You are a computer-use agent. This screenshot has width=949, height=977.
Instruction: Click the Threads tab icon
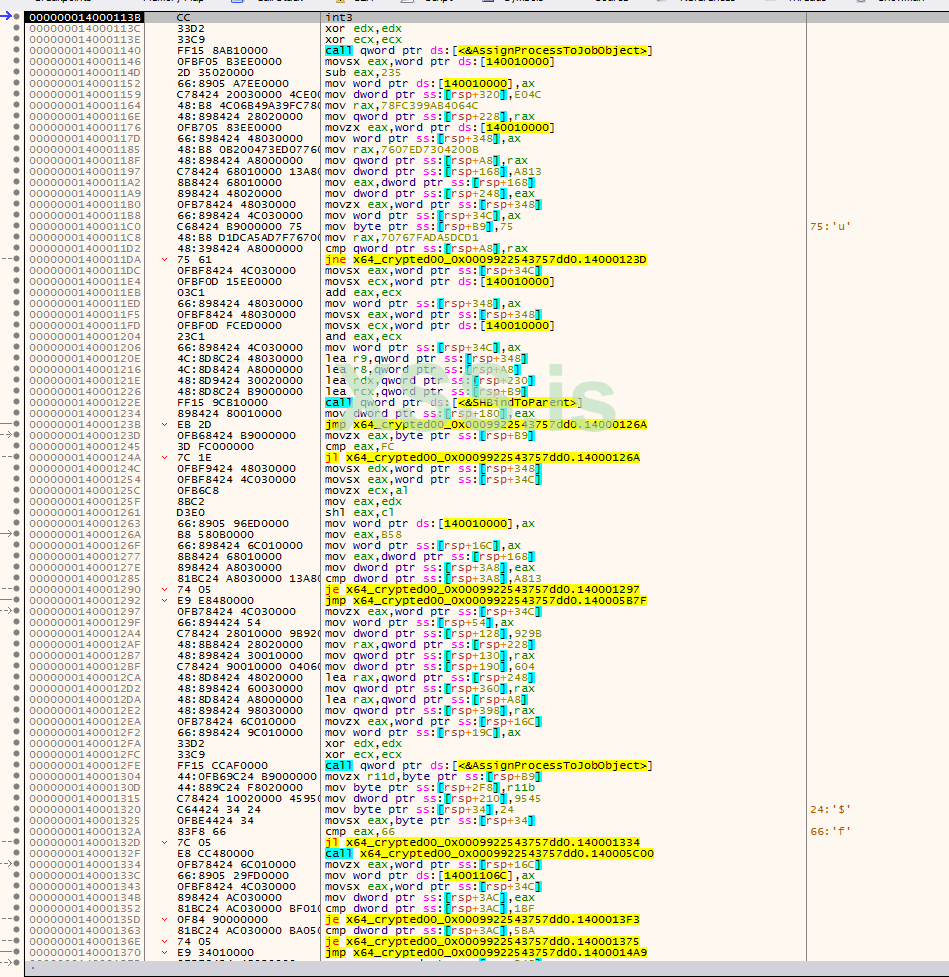click(772, 4)
